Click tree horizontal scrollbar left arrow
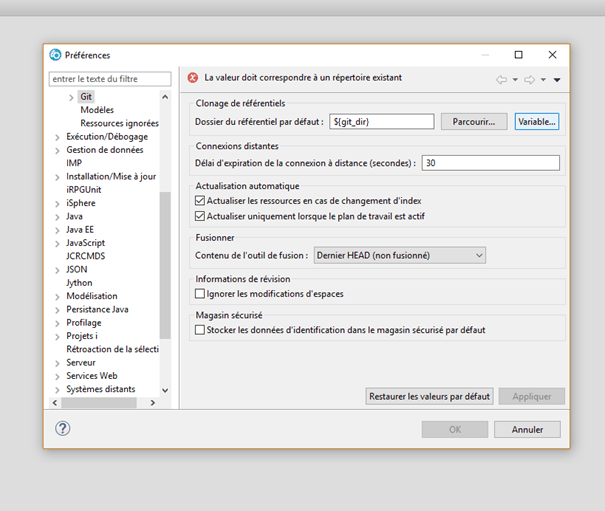605x511 pixels. (55, 403)
